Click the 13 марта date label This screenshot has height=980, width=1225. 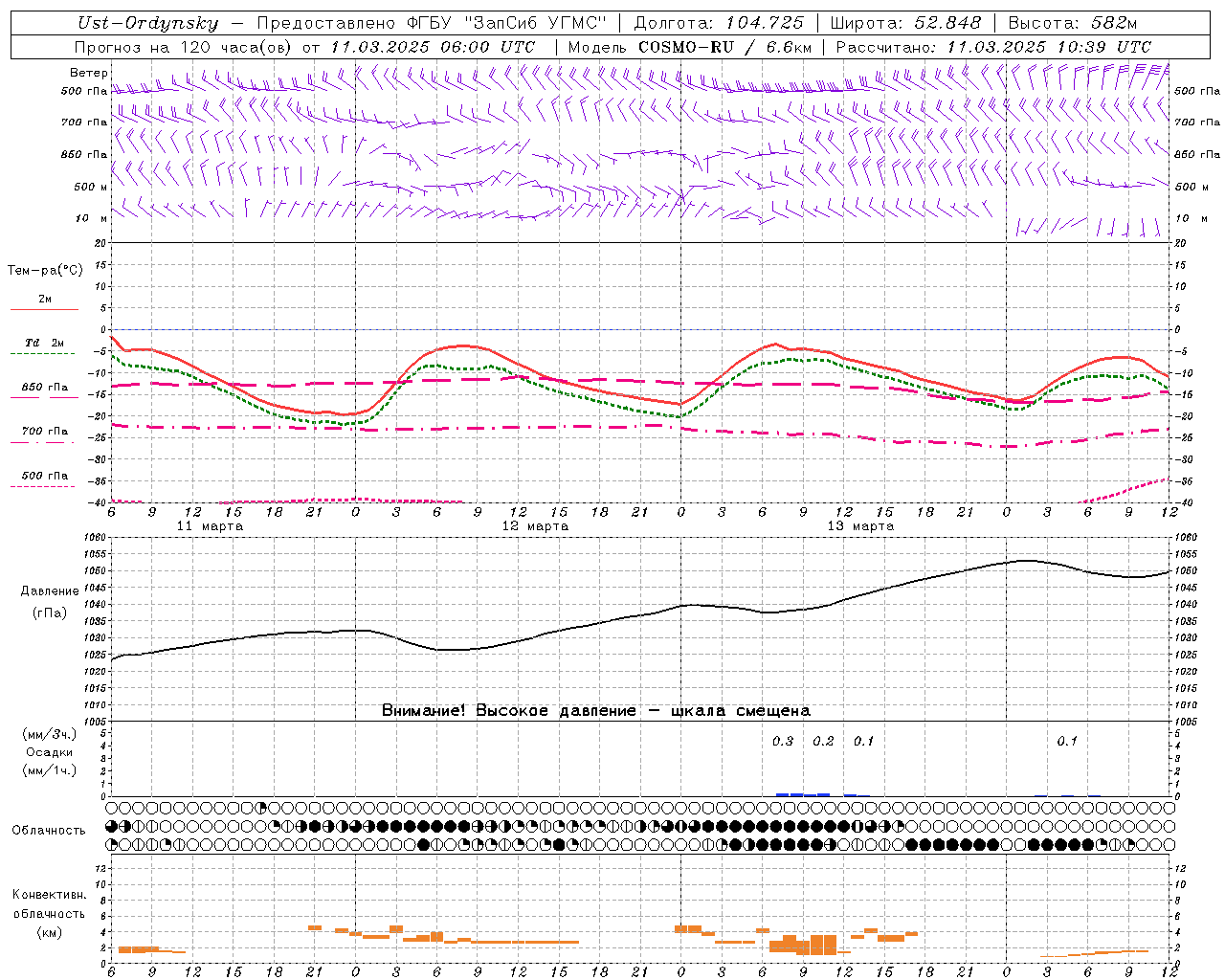[860, 526]
